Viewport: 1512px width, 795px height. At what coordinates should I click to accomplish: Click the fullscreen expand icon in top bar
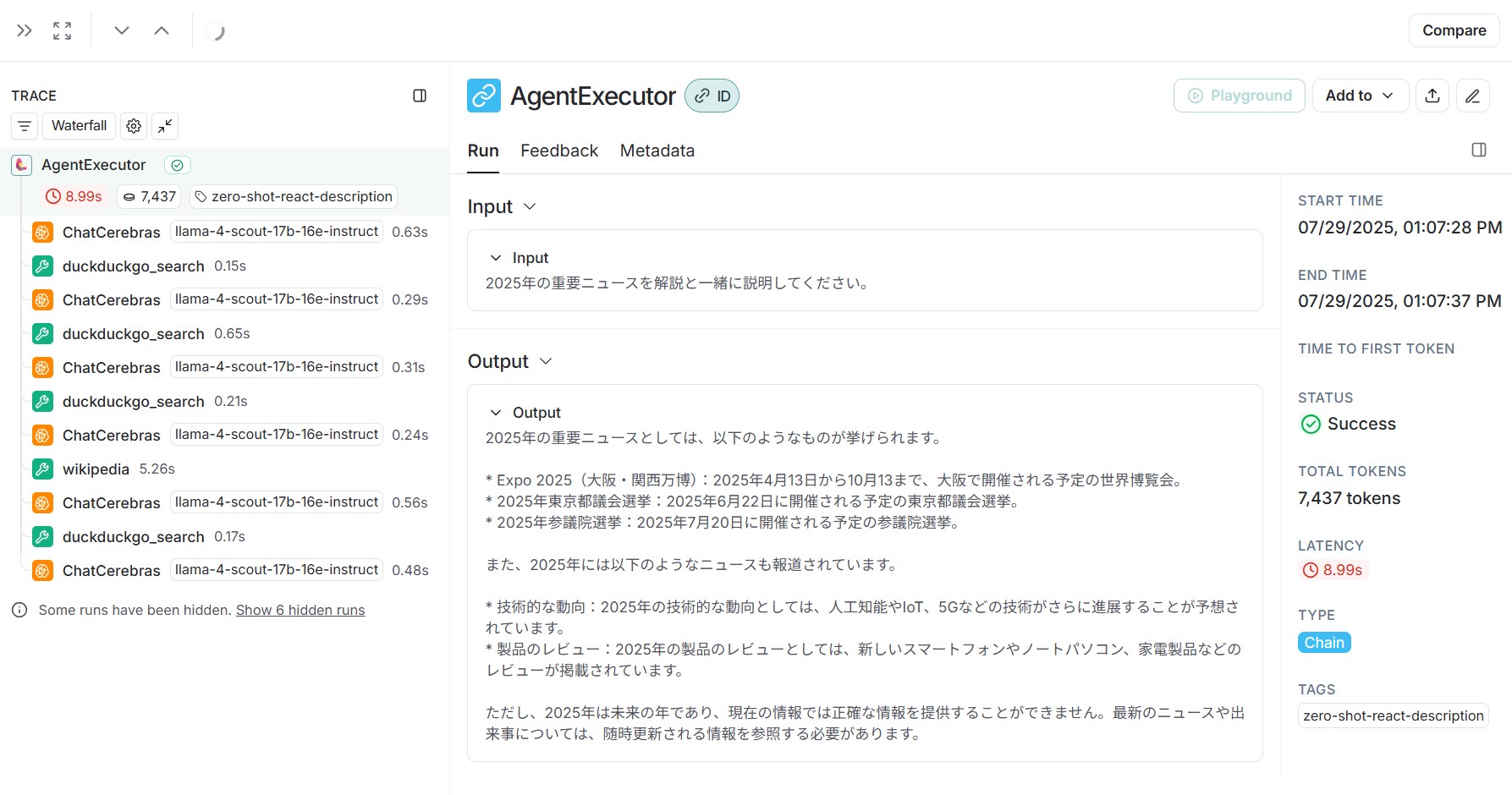coord(62,30)
